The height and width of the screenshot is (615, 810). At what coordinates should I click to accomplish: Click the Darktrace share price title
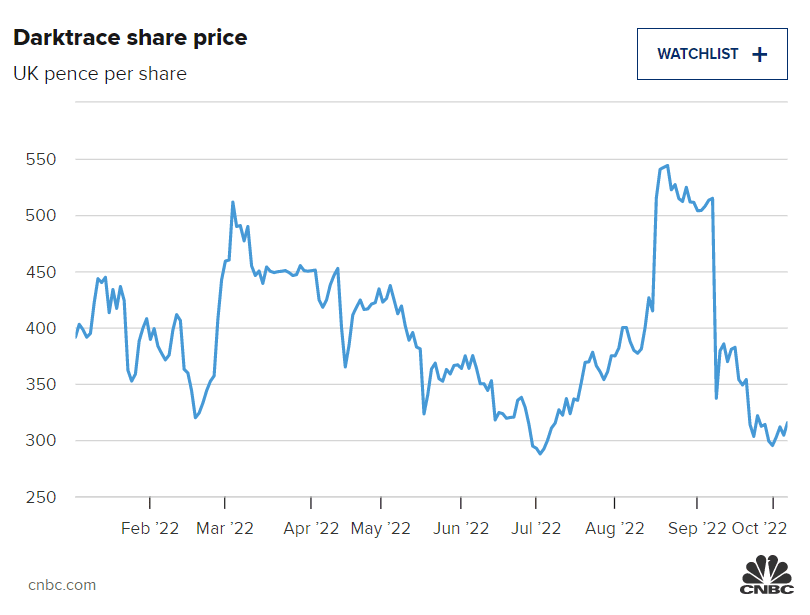point(130,38)
